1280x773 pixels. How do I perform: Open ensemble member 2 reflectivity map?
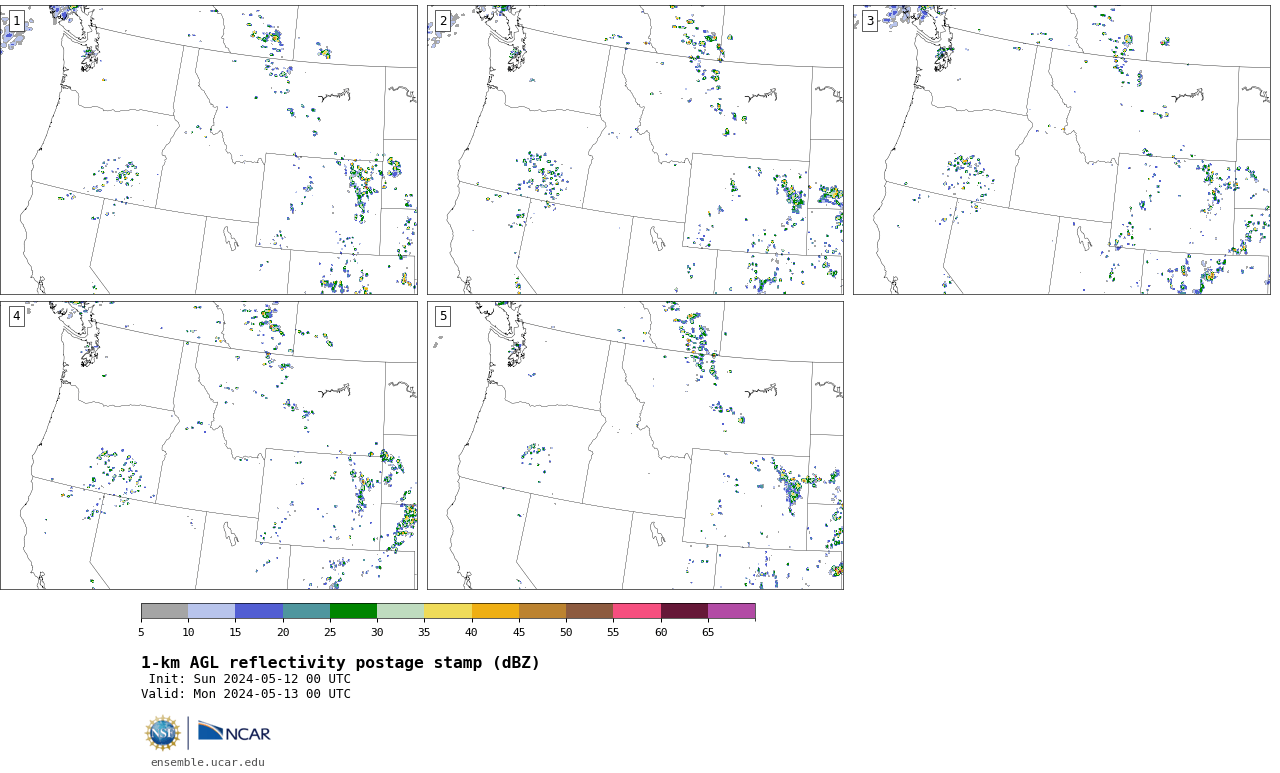click(x=635, y=150)
